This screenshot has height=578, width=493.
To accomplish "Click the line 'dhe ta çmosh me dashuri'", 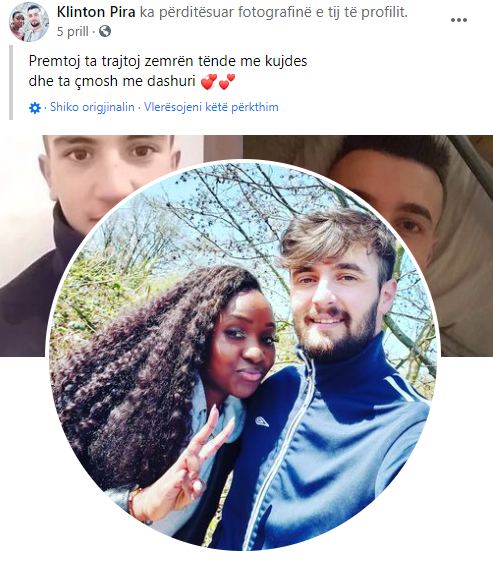I will coord(112,81).
